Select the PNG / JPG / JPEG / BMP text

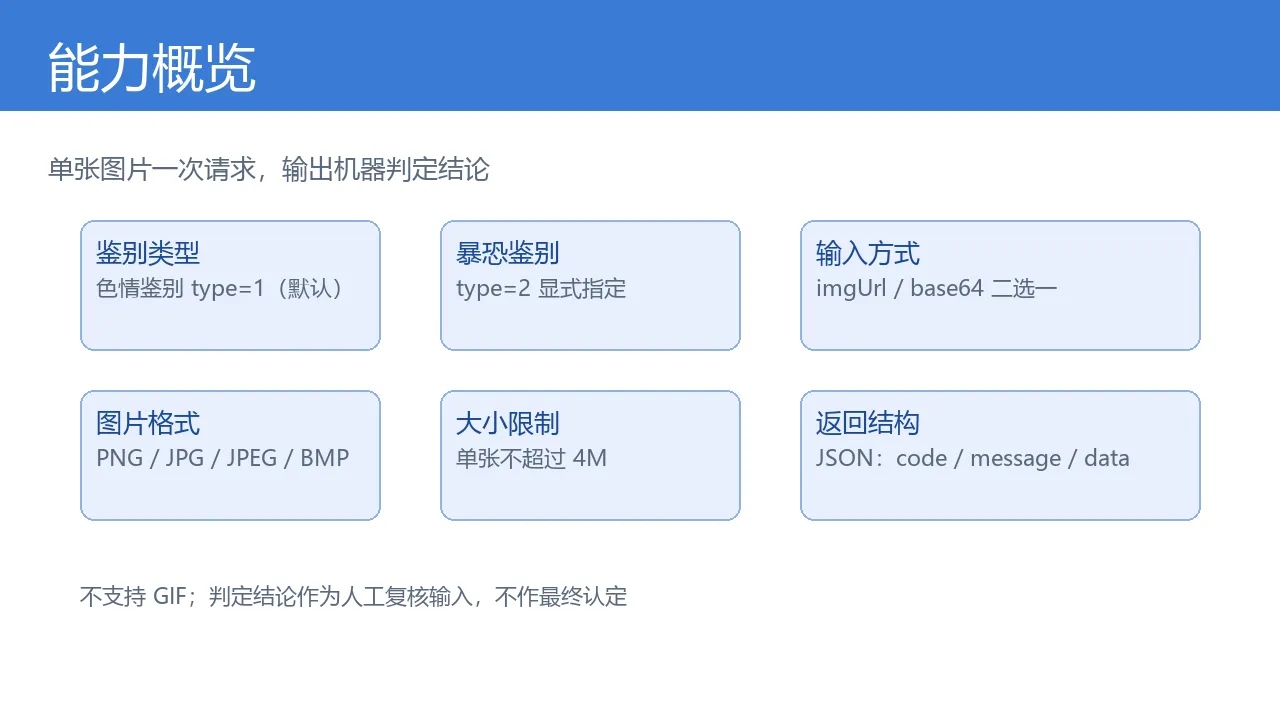223,459
